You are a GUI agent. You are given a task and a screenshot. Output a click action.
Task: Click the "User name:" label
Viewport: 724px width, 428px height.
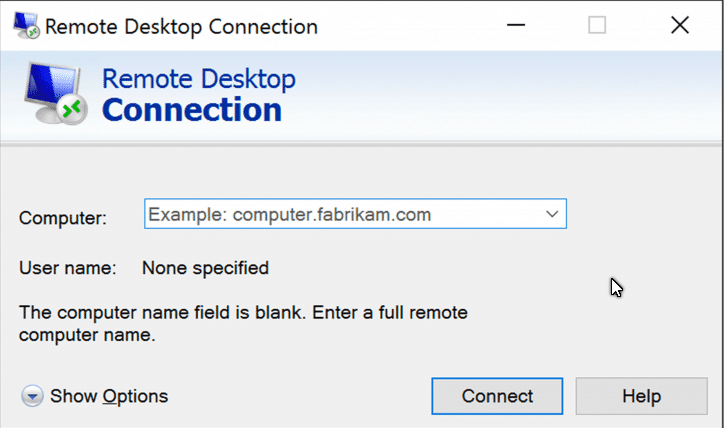point(68,268)
